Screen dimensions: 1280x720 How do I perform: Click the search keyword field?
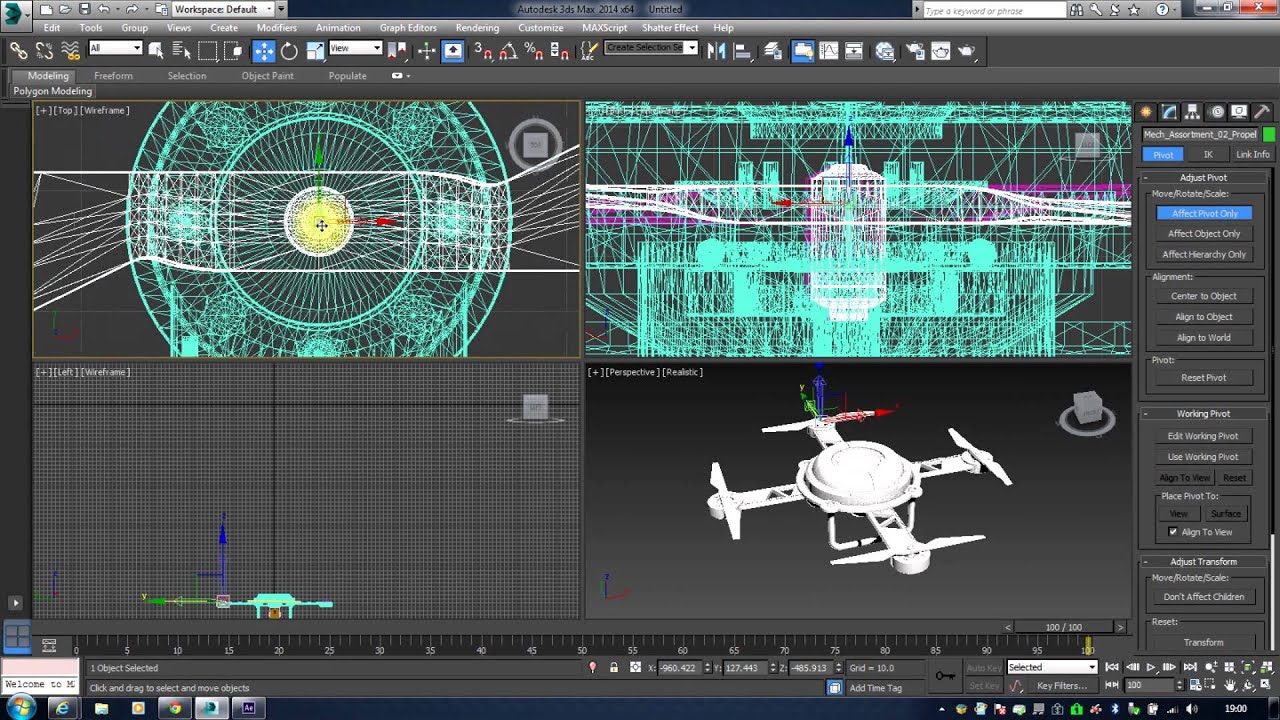click(993, 10)
